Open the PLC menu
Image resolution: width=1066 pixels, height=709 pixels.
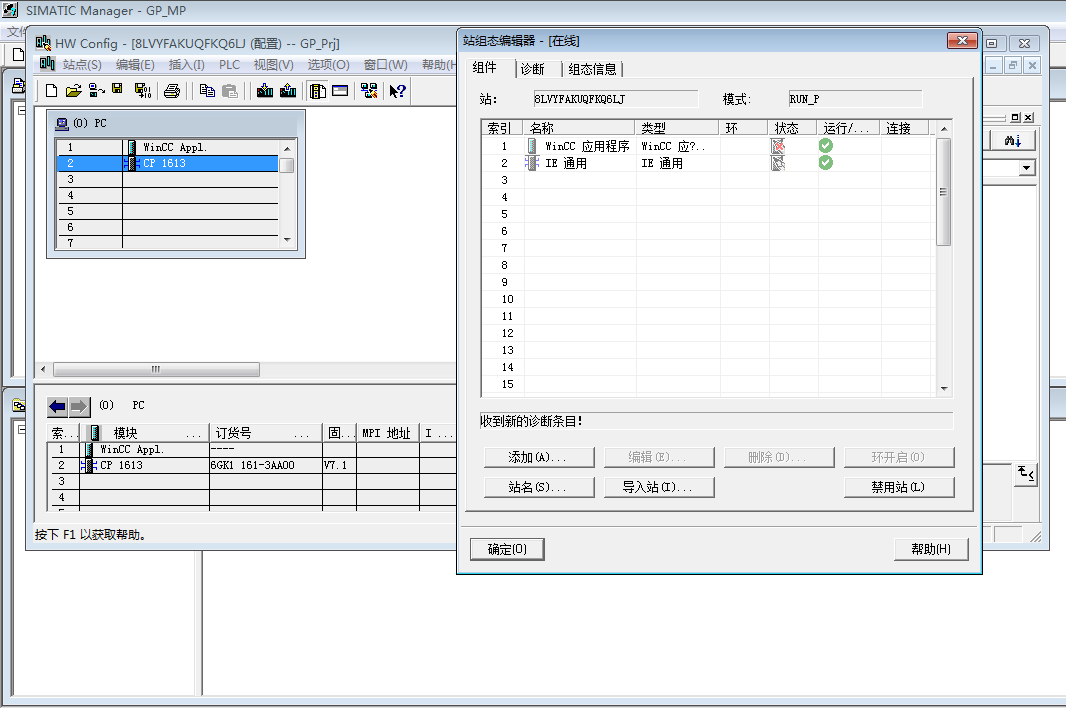[229, 65]
